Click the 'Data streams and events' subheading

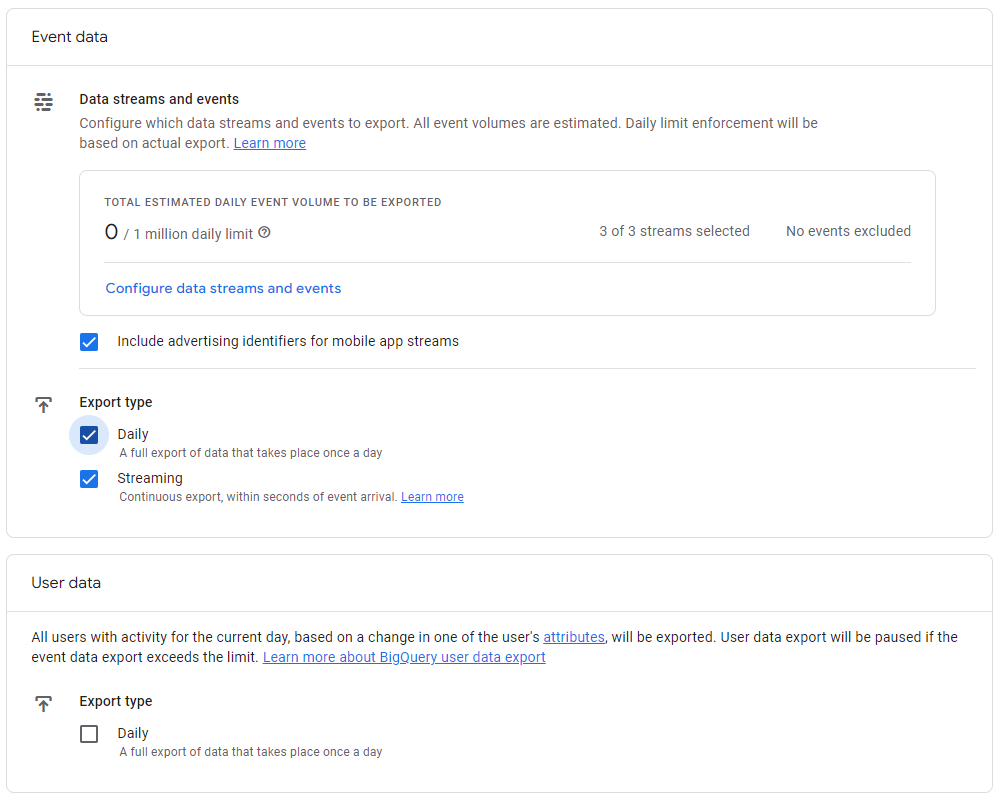[159, 99]
